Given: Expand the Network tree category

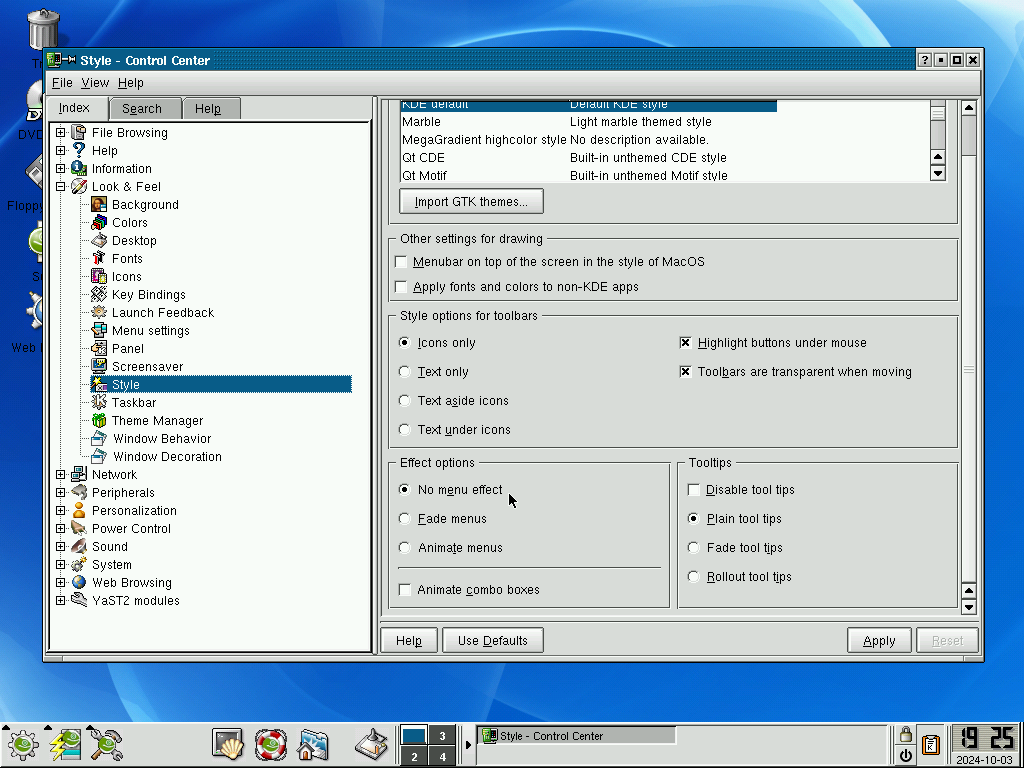Looking at the screenshot, I should (x=61, y=475).
